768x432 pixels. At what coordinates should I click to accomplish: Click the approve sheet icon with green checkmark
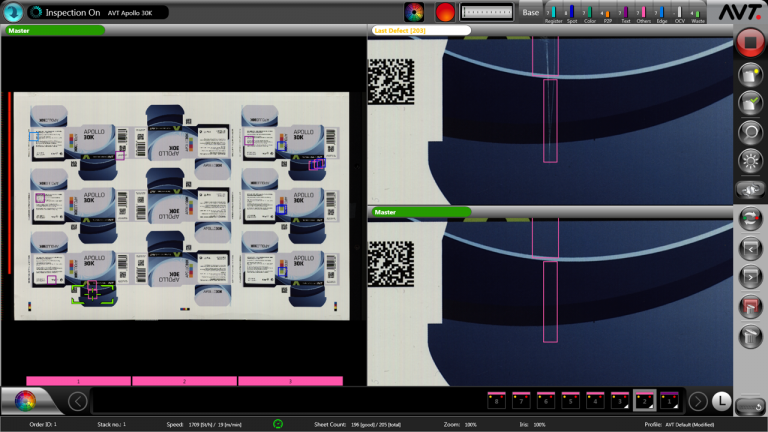tap(750, 103)
